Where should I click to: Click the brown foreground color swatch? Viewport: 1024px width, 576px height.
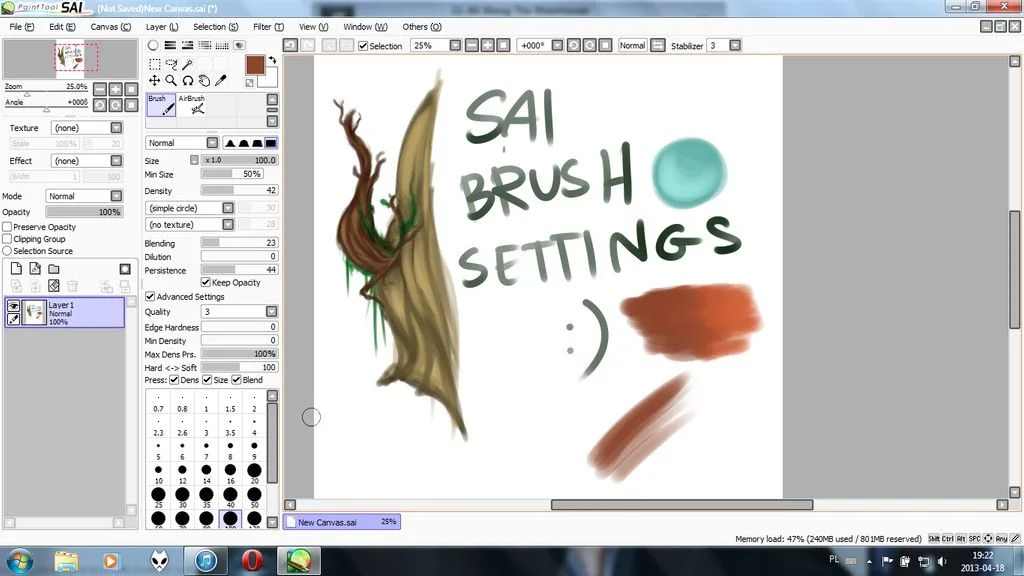click(253, 66)
